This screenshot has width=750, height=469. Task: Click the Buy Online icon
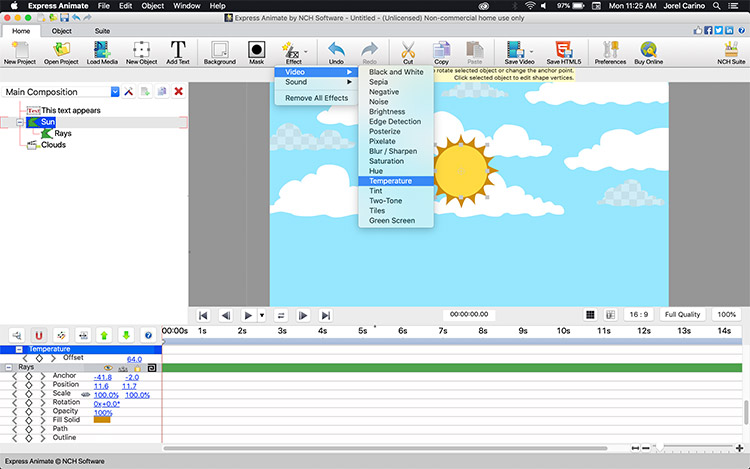[x=649, y=52]
